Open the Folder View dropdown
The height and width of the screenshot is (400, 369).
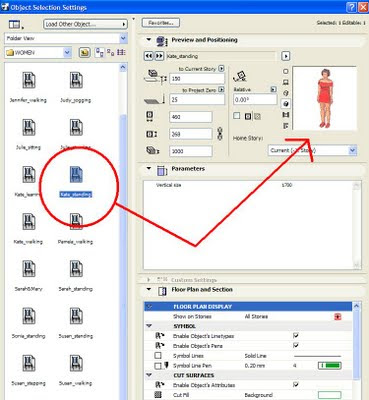66,38
